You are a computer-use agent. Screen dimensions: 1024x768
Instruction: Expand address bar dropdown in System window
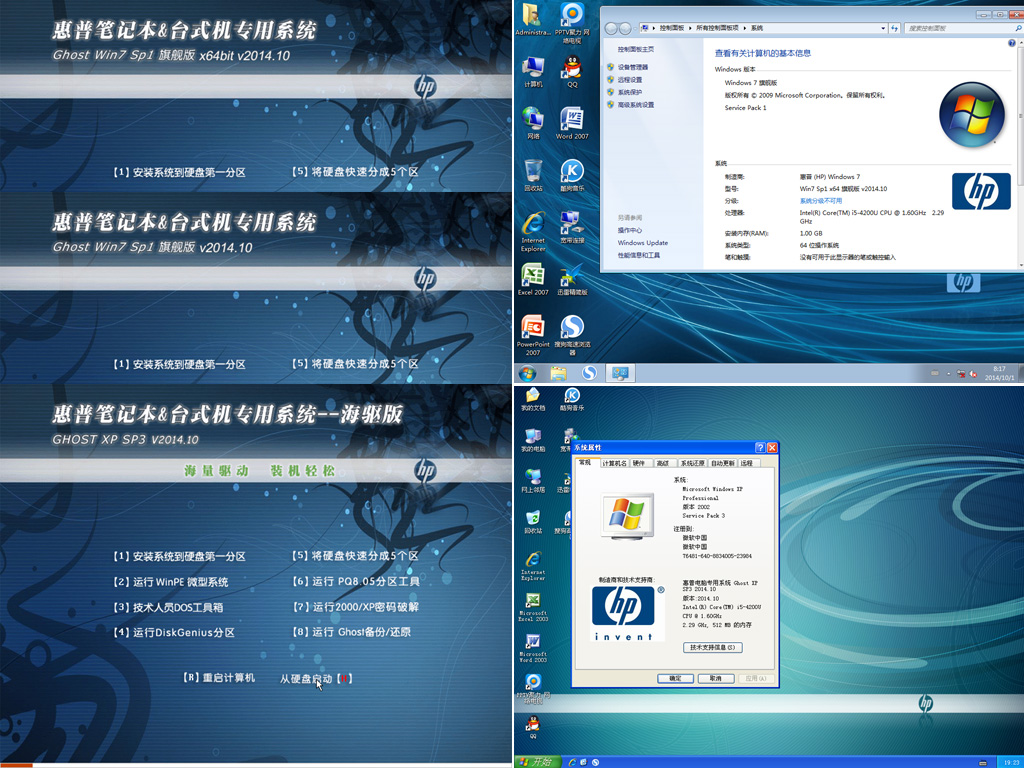click(883, 28)
